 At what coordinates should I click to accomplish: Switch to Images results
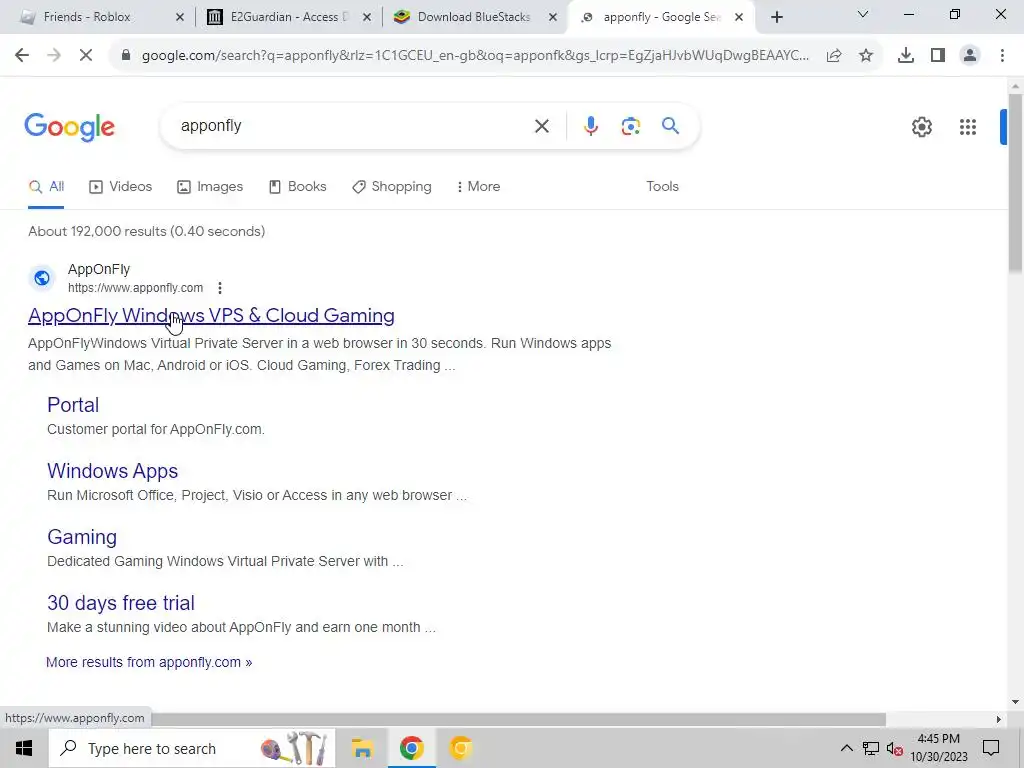pyautogui.click(x=210, y=187)
